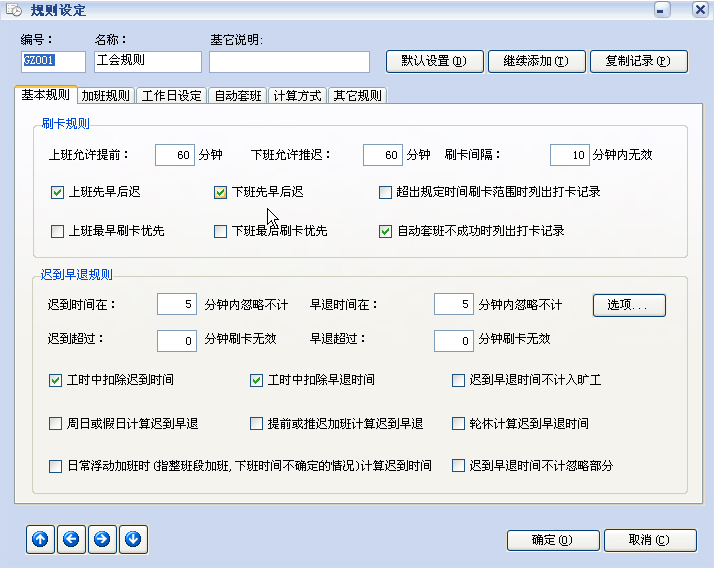Open the 自动套班 tab
This screenshot has height=568, width=714.
coord(237,96)
